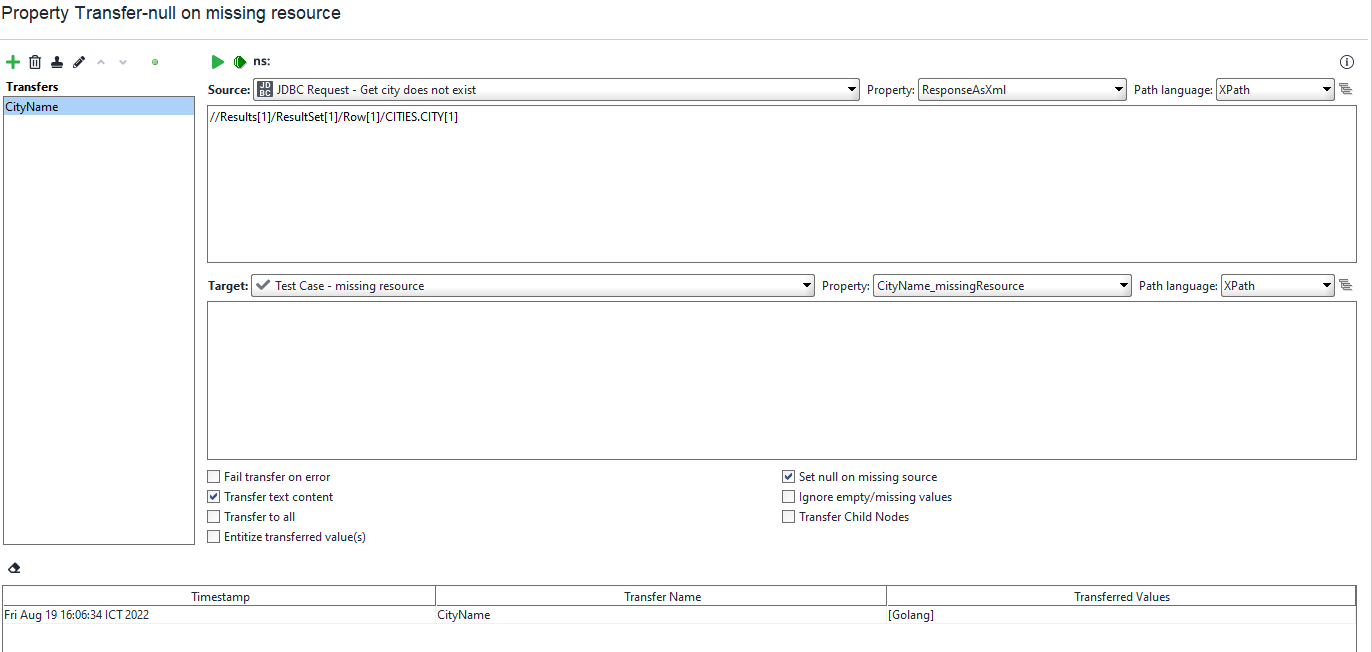Toggle the green disable transfer dot
1372x652 pixels.
click(x=155, y=62)
